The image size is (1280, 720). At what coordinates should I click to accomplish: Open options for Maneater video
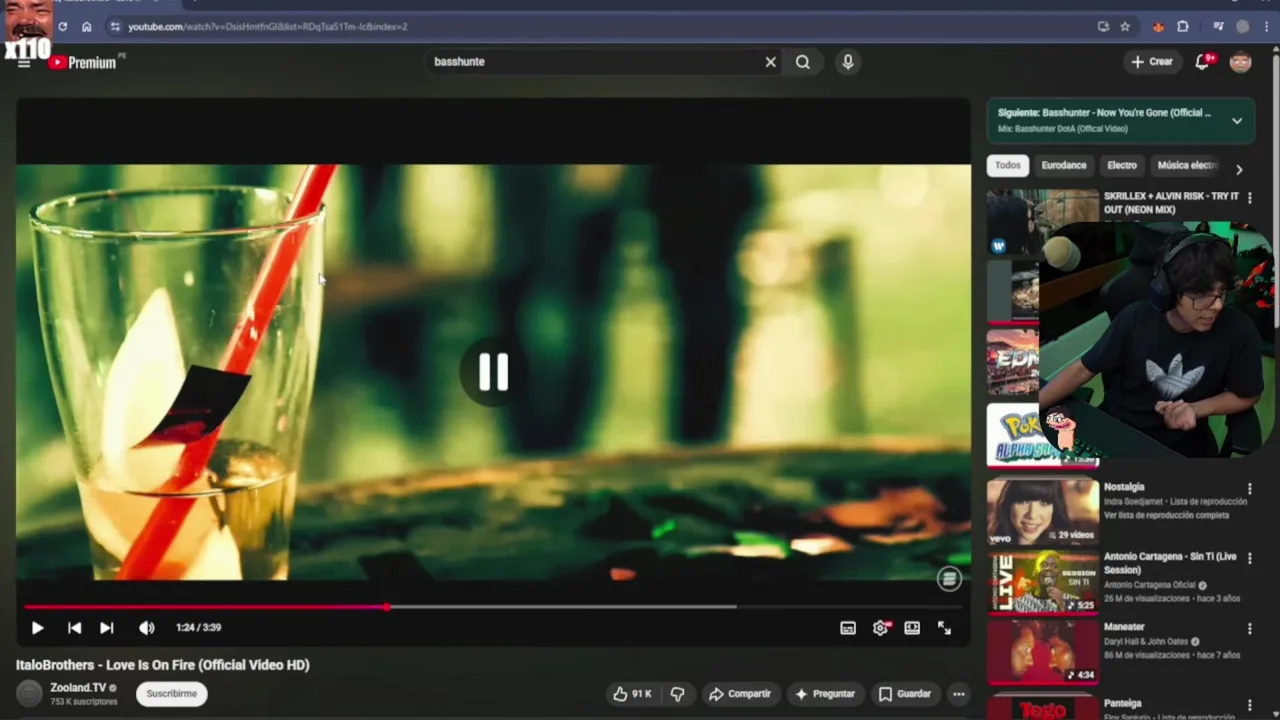point(1249,629)
